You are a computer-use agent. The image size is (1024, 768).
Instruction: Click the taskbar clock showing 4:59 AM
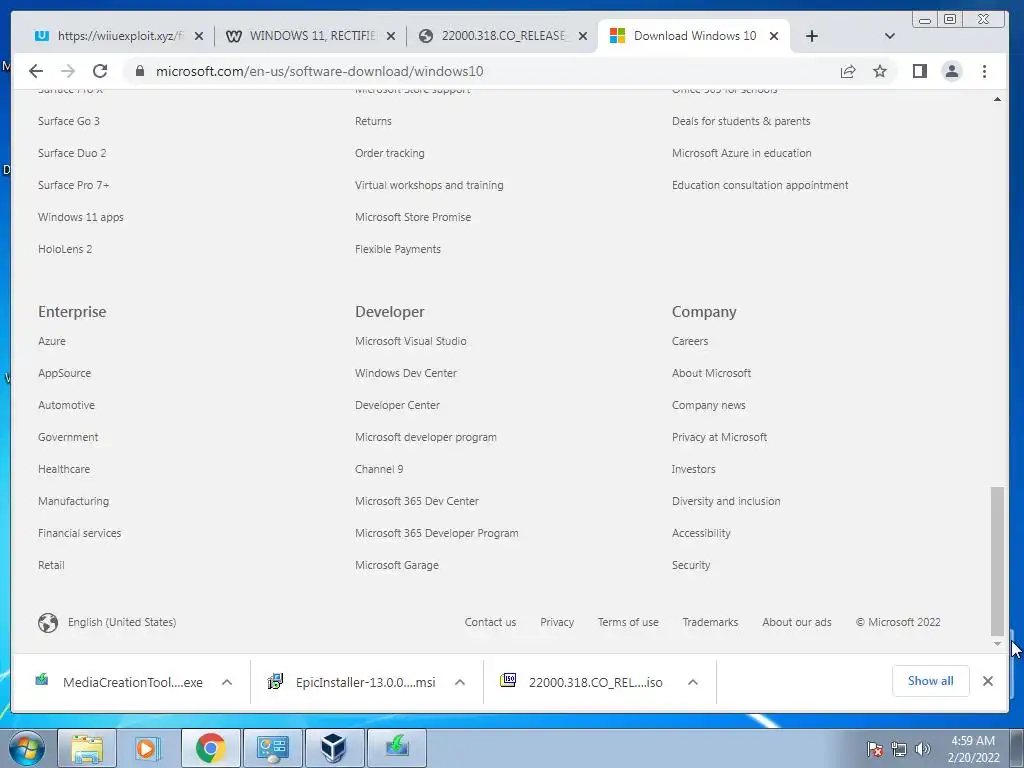point(973,749)
